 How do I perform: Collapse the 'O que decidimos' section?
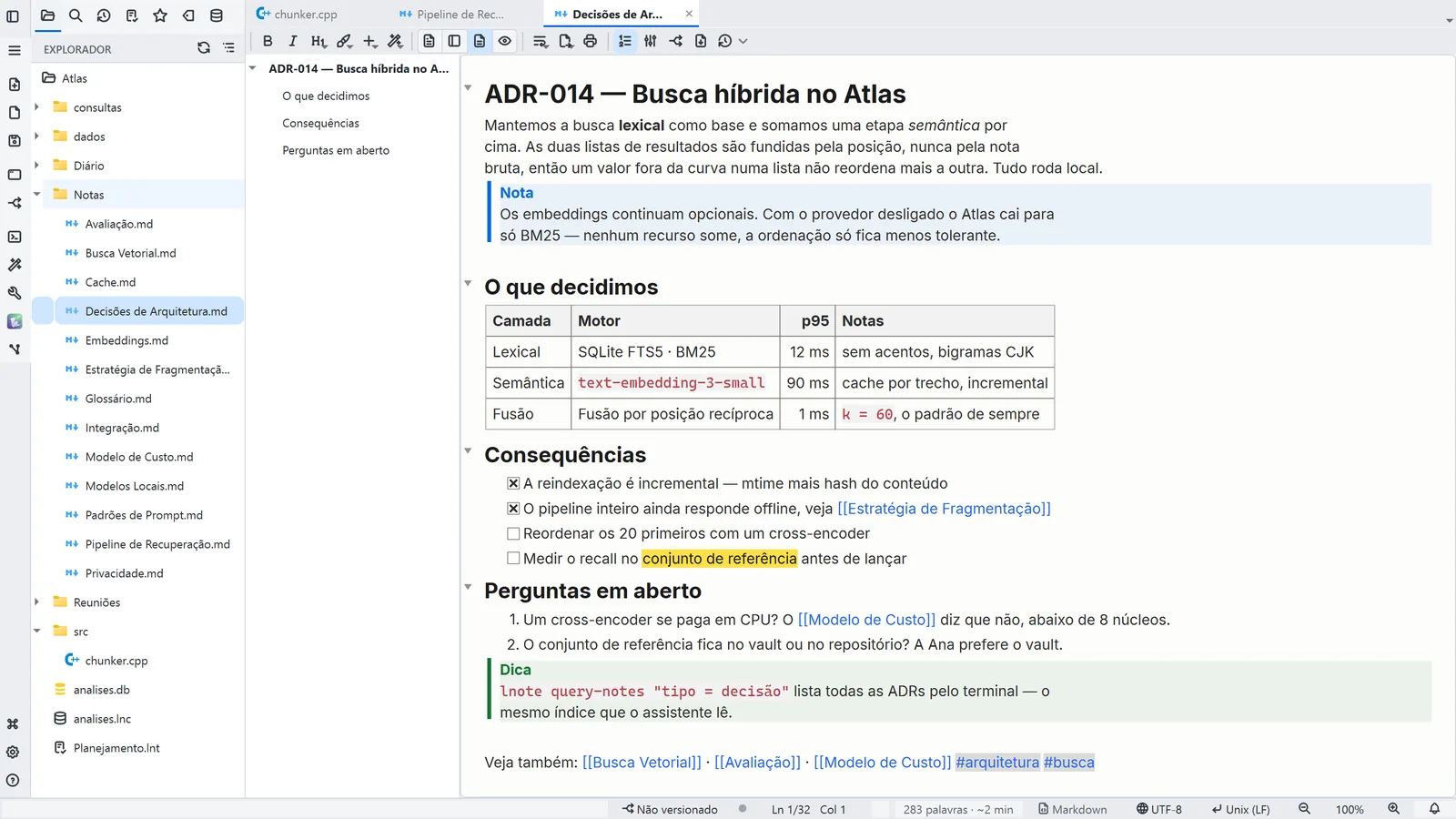coord(468,284)
